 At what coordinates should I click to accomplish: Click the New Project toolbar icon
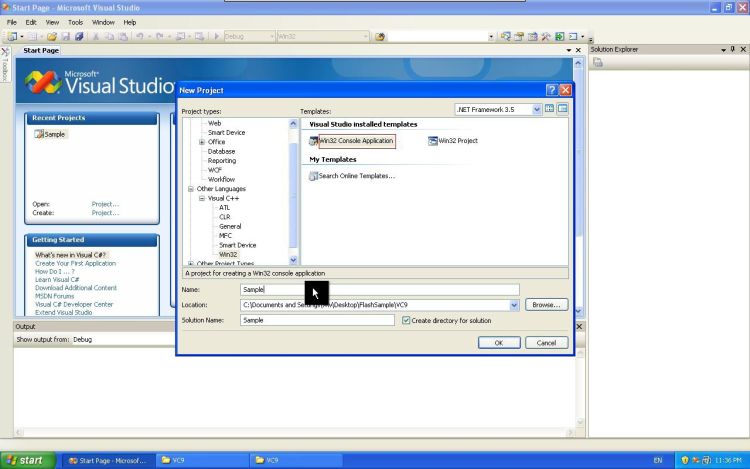pos(12,36)
